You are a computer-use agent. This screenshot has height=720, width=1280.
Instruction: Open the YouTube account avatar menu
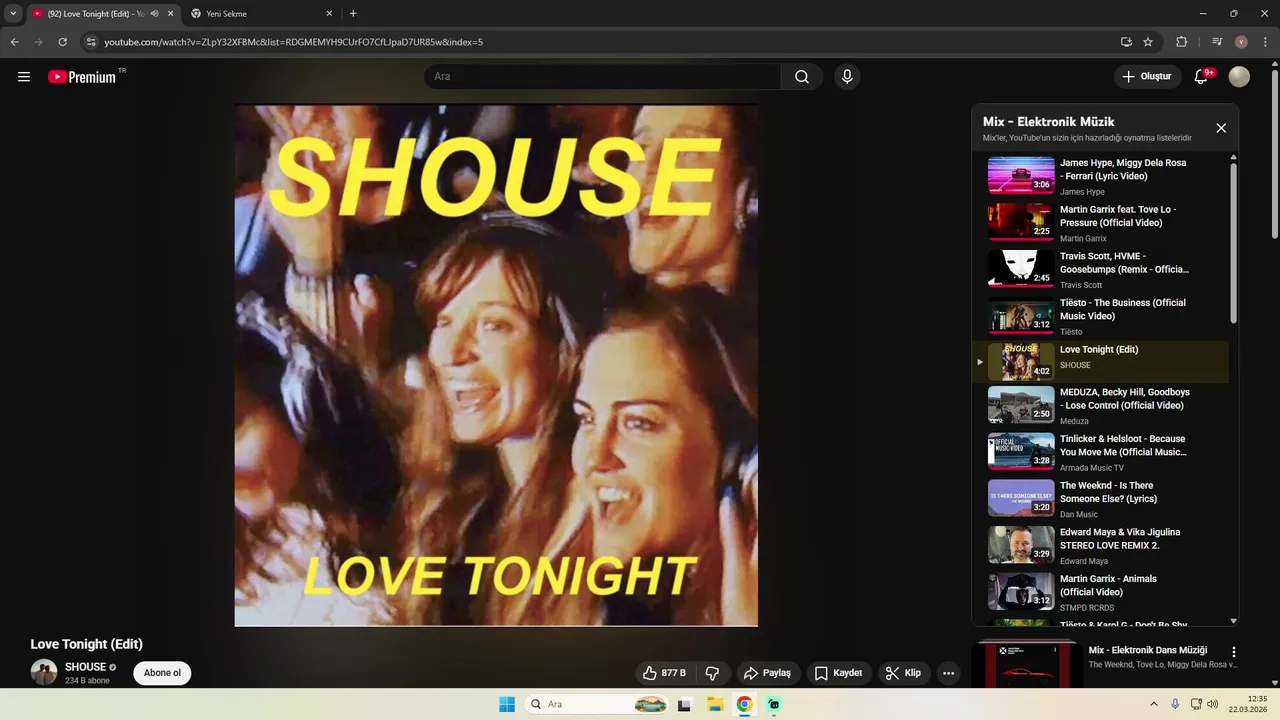point(1239,77)
